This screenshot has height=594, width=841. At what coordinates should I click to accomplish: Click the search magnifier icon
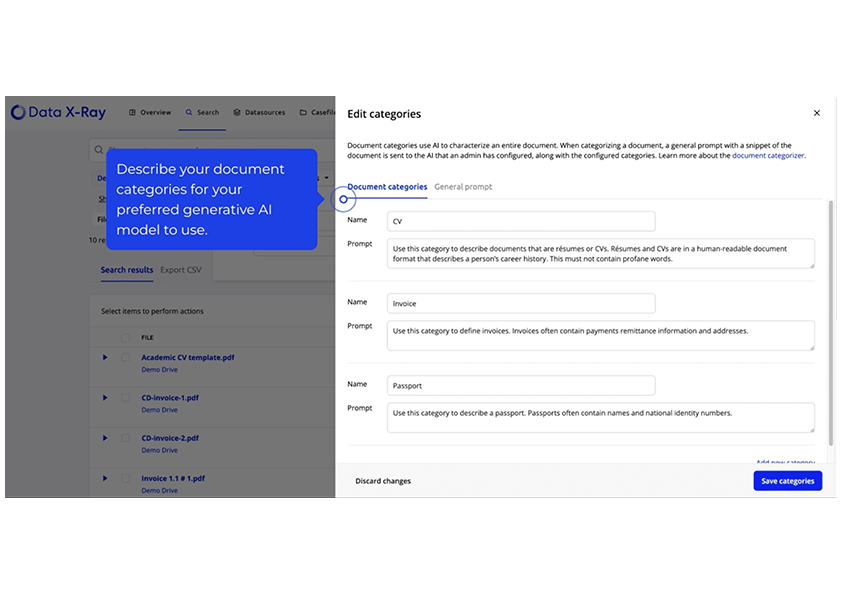tap(99, 150)
